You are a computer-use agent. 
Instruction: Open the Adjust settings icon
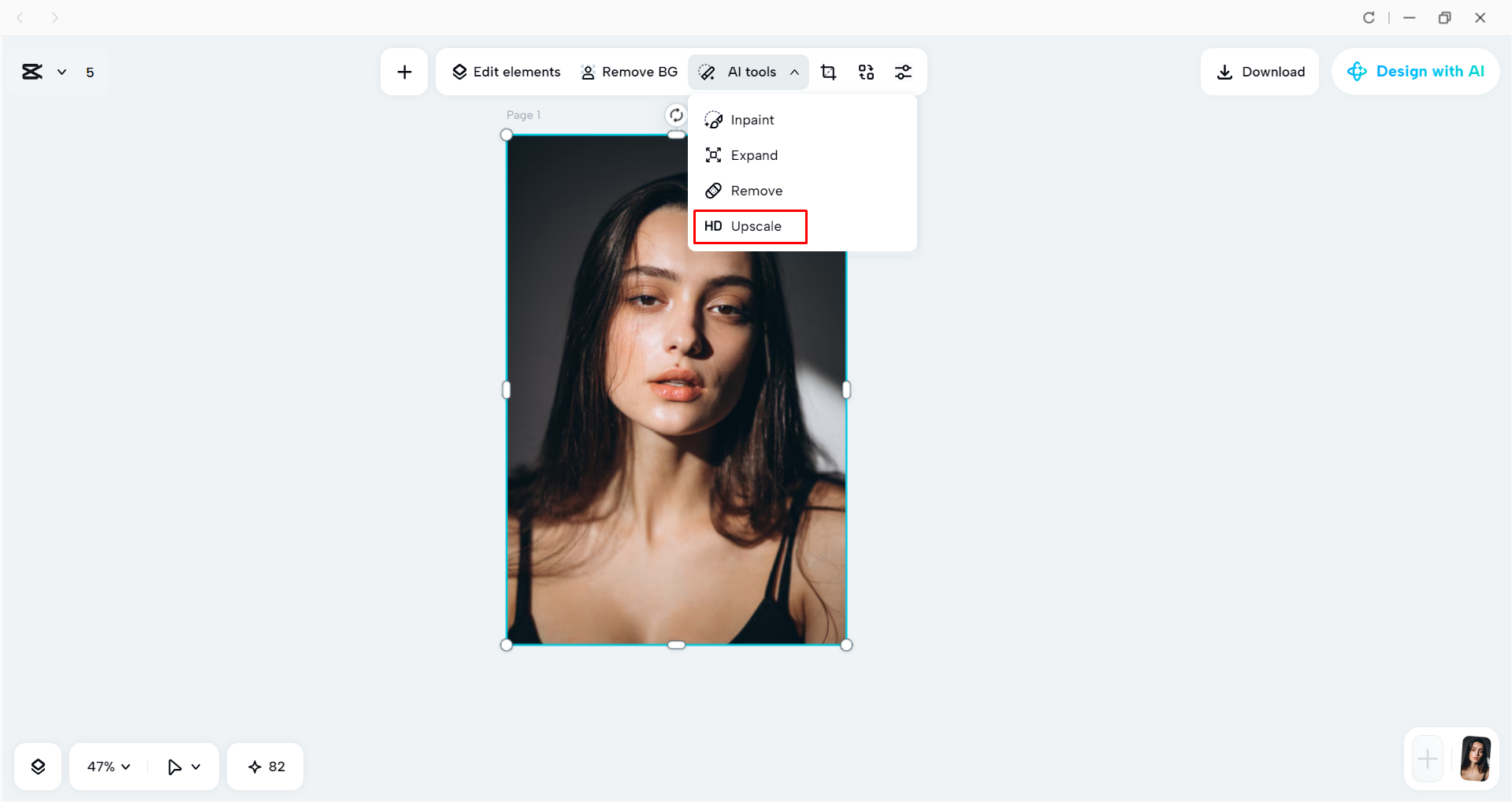pyautogui.click(x=904, y=72)
